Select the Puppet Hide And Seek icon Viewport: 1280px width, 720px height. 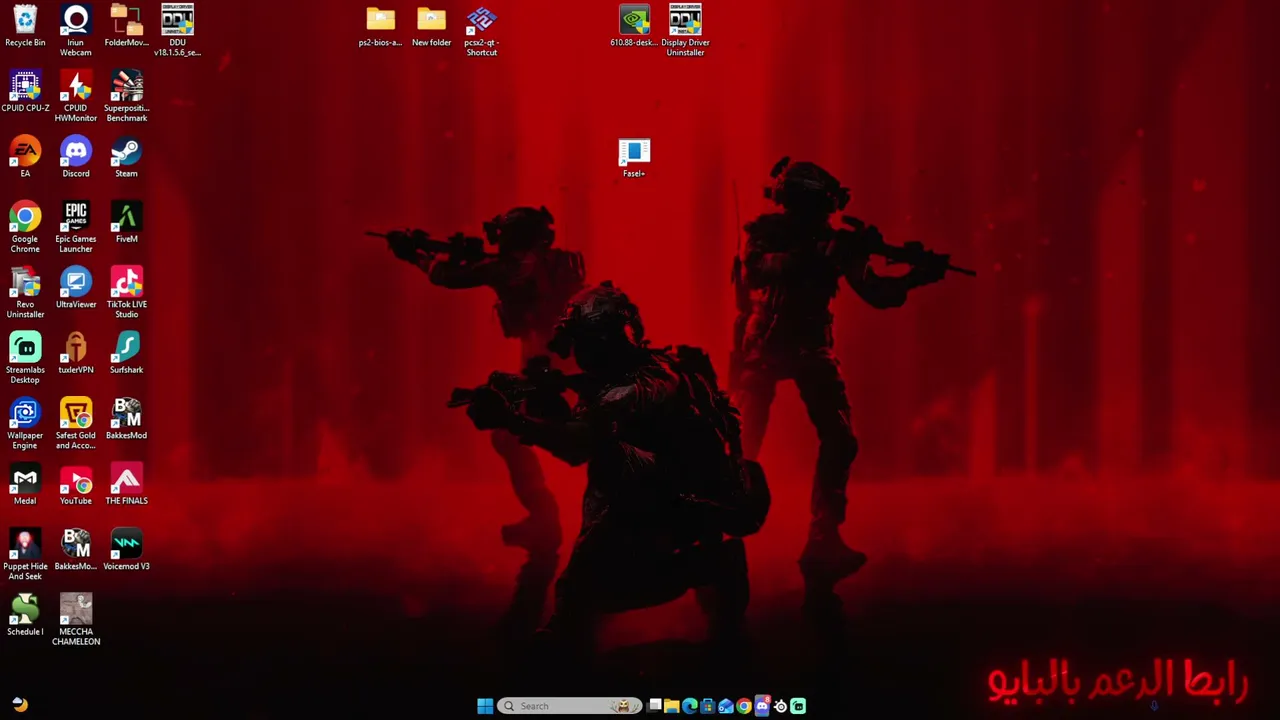click(25, 555)
